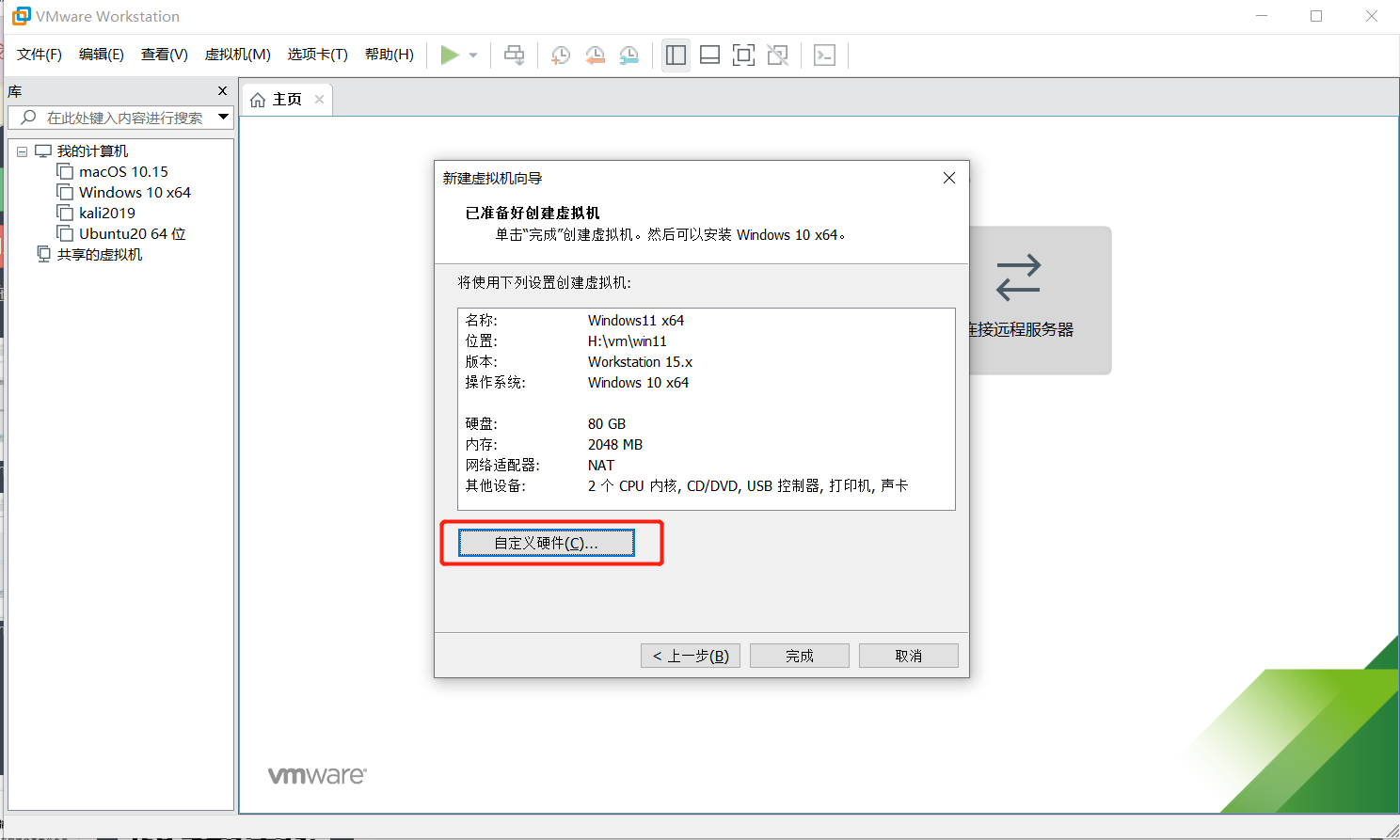Open the 文件(F) menu
The height and width of the screenshot is (840, 1400).
coord(40,55)
